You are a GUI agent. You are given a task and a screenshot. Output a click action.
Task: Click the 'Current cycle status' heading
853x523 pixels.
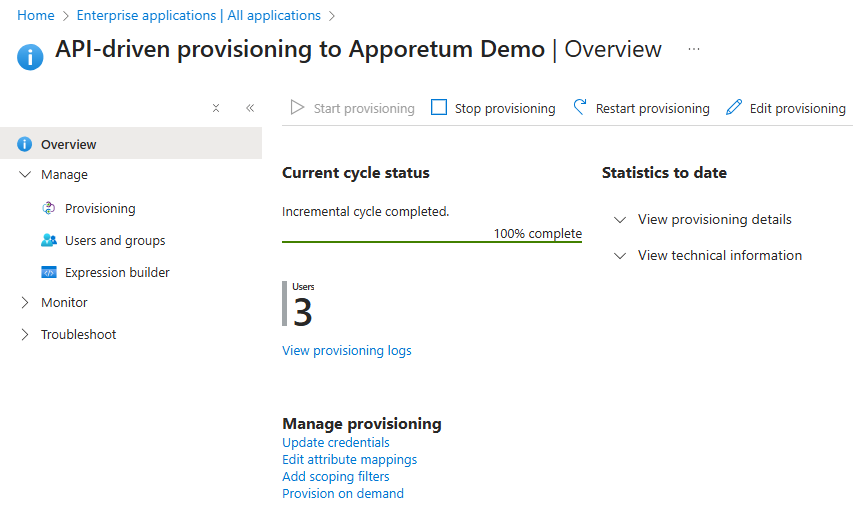[356, 173]
